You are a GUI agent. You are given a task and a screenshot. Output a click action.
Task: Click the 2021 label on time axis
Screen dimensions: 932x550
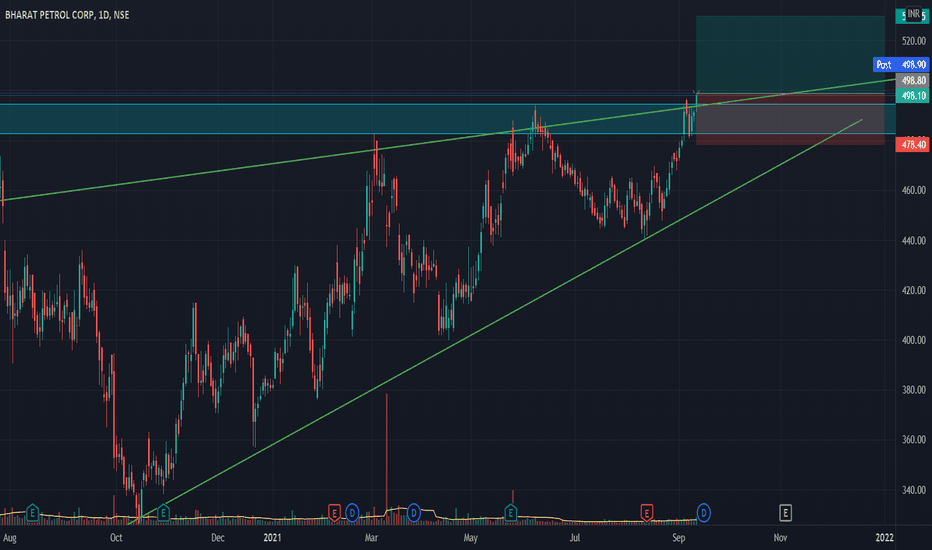pos(272,538)
